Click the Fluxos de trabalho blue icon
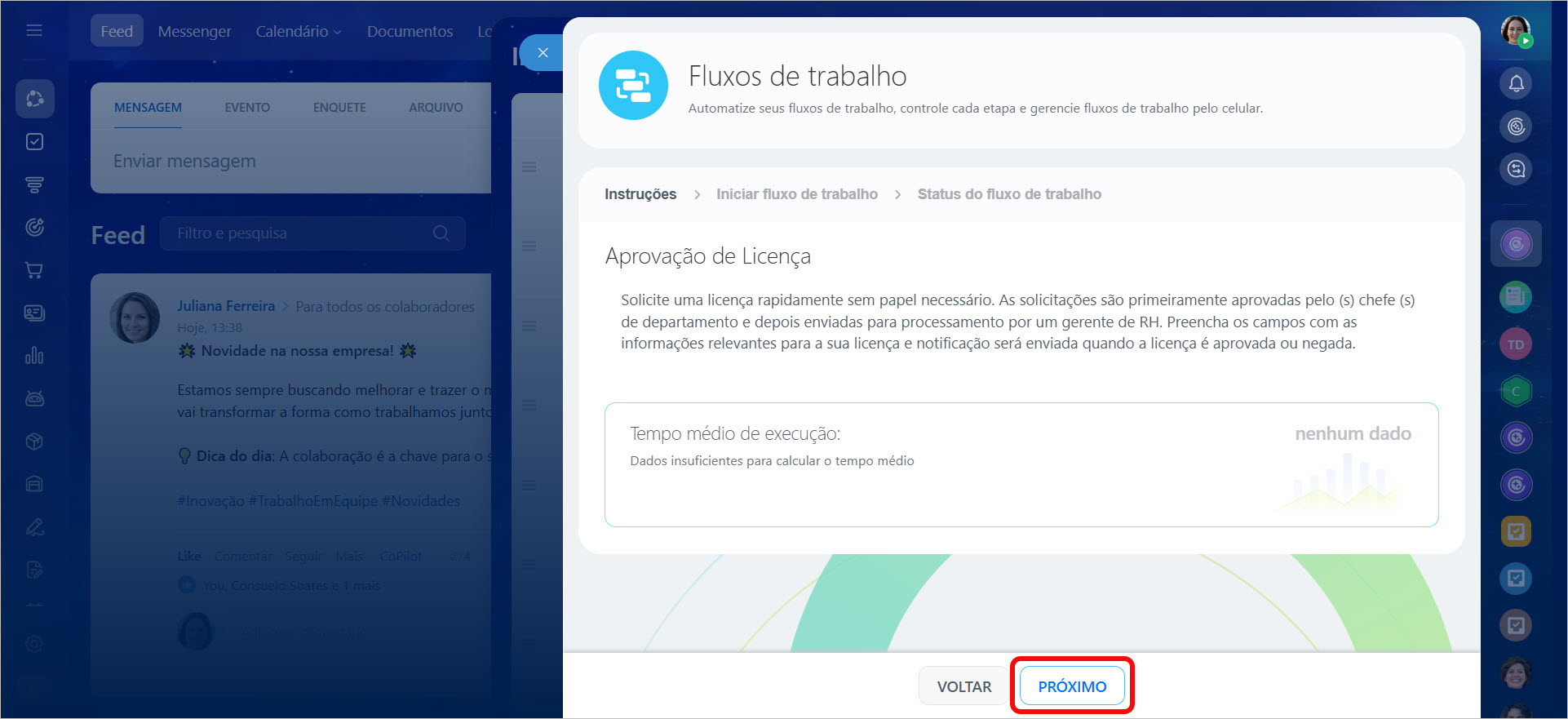 click(633, 86)
